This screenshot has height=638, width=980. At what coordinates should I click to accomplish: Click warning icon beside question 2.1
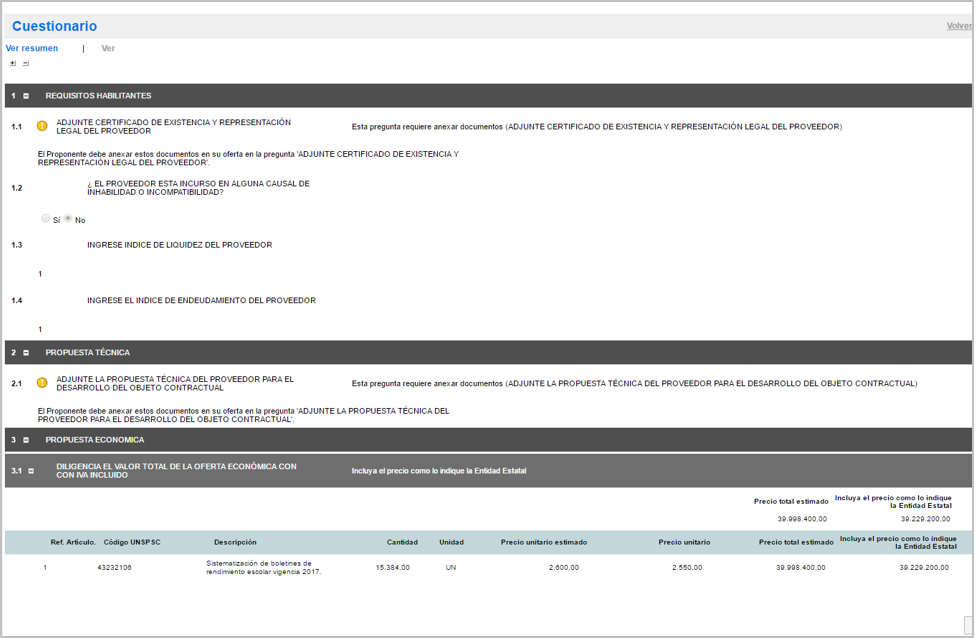click(x=42, y=383)
